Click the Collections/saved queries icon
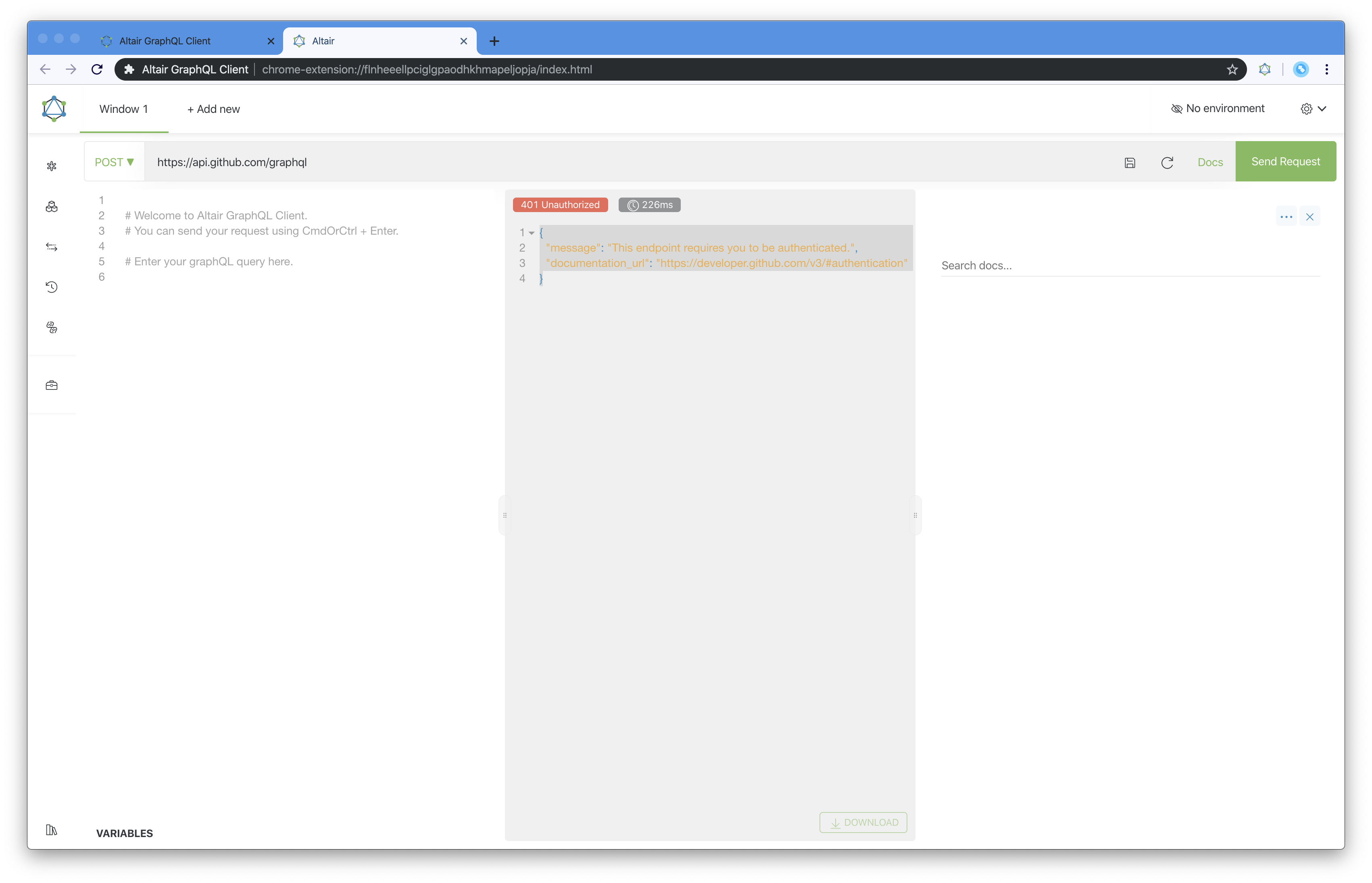Screen dimensions: 1372x883 pos(53,206)
